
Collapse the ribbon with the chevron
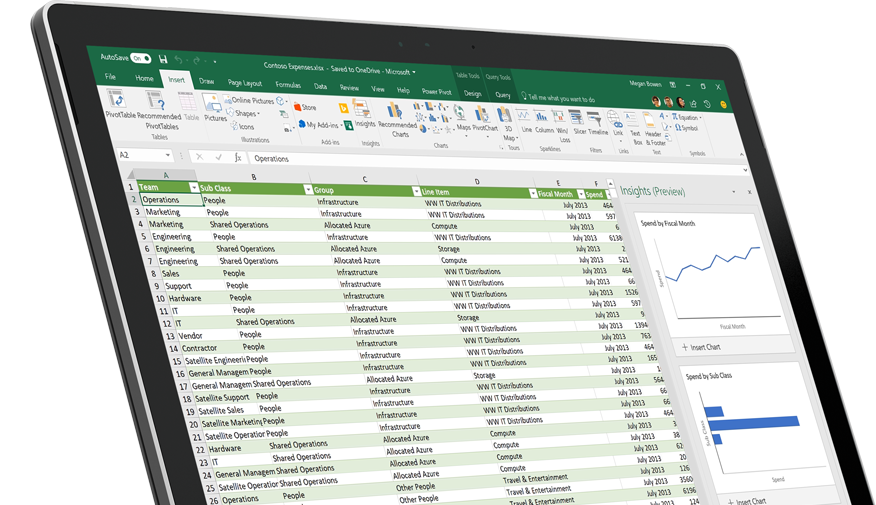[741, 155]
